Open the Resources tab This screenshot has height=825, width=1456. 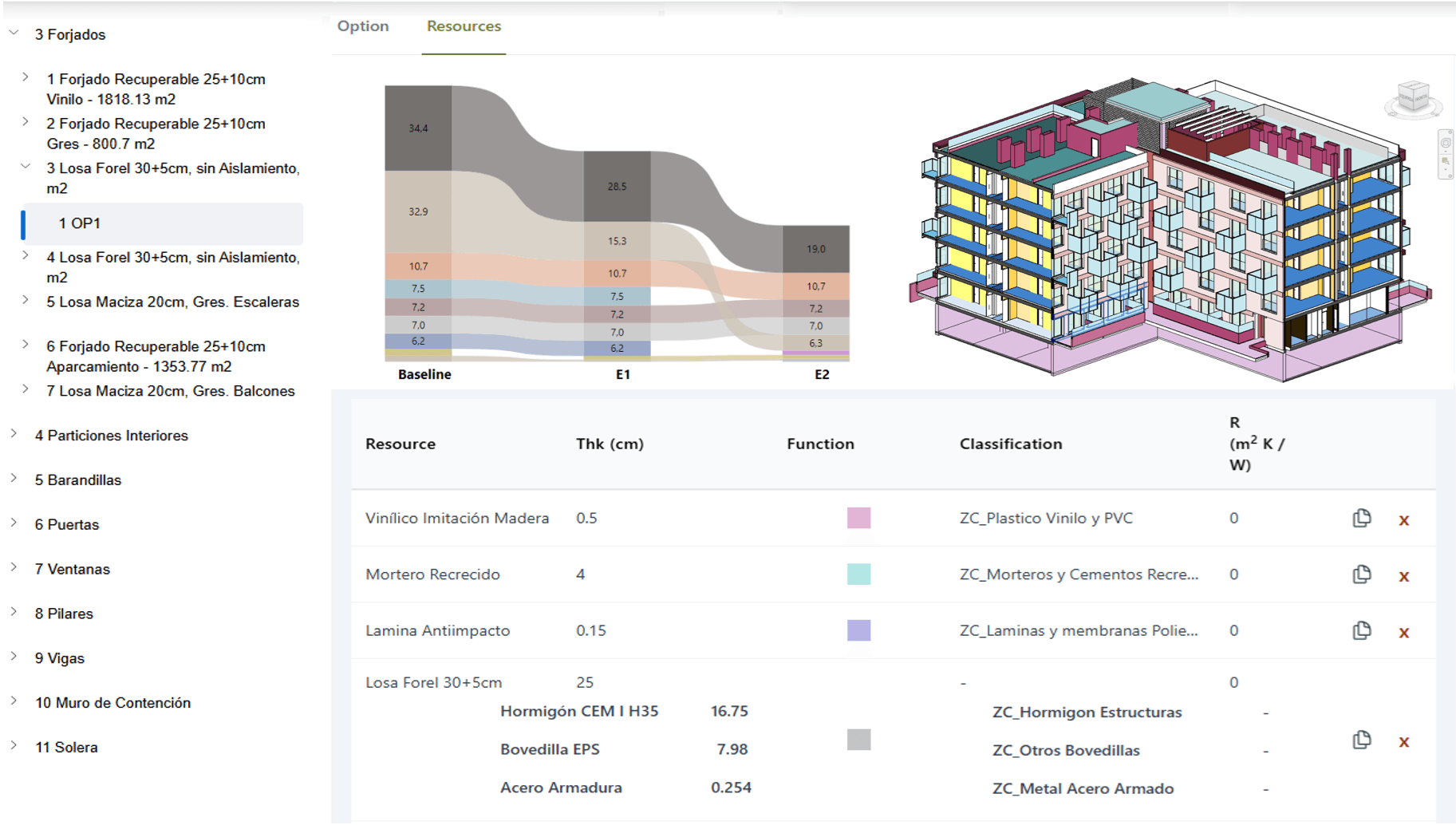(464, 26)
